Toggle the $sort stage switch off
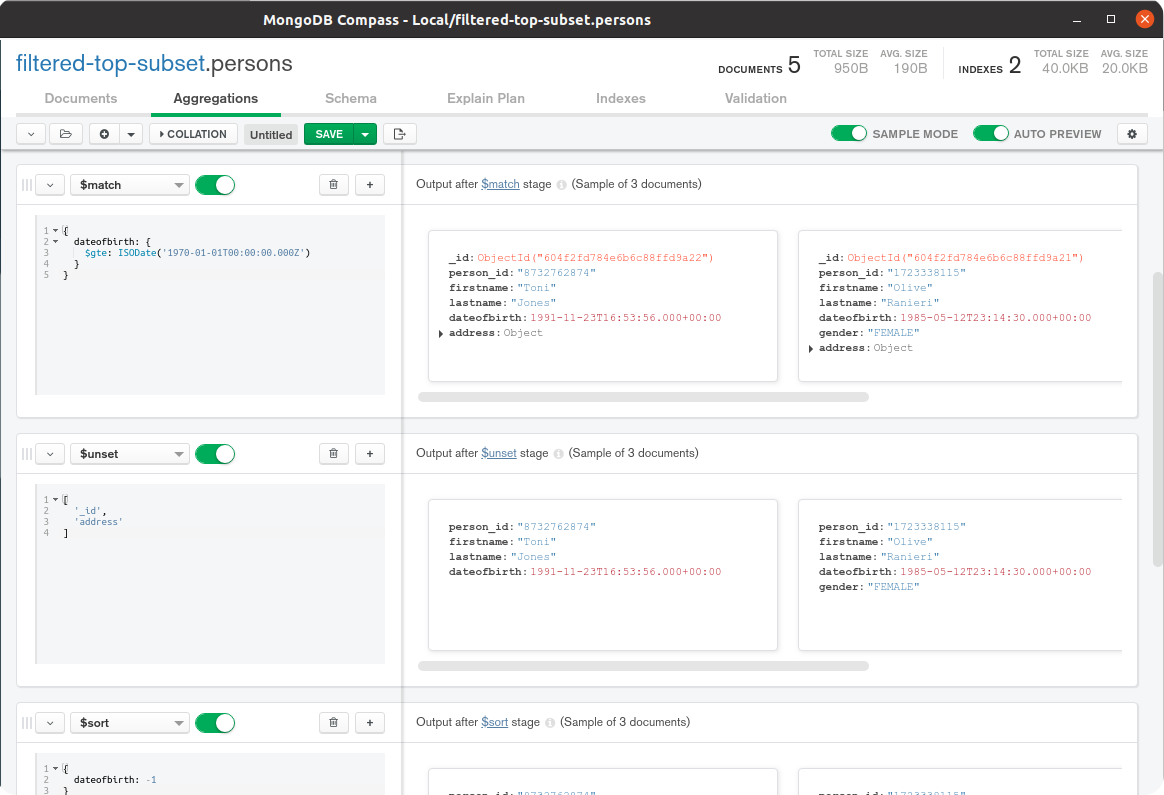The height and width of the screenshot is (795, 1164). [x=215, y=722]
